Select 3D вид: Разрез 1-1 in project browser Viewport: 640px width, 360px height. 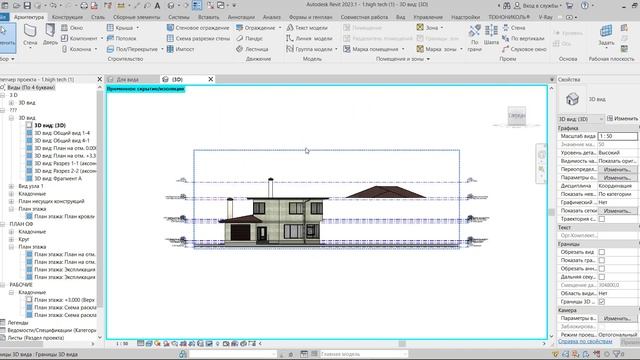(x=65, y=163)
